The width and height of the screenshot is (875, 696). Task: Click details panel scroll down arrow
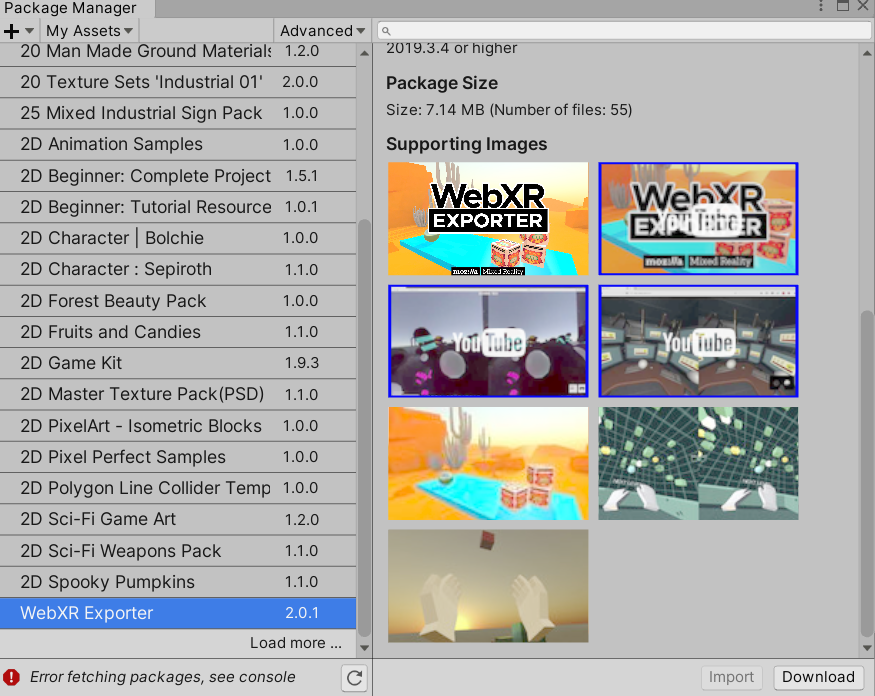pos(867,648)
